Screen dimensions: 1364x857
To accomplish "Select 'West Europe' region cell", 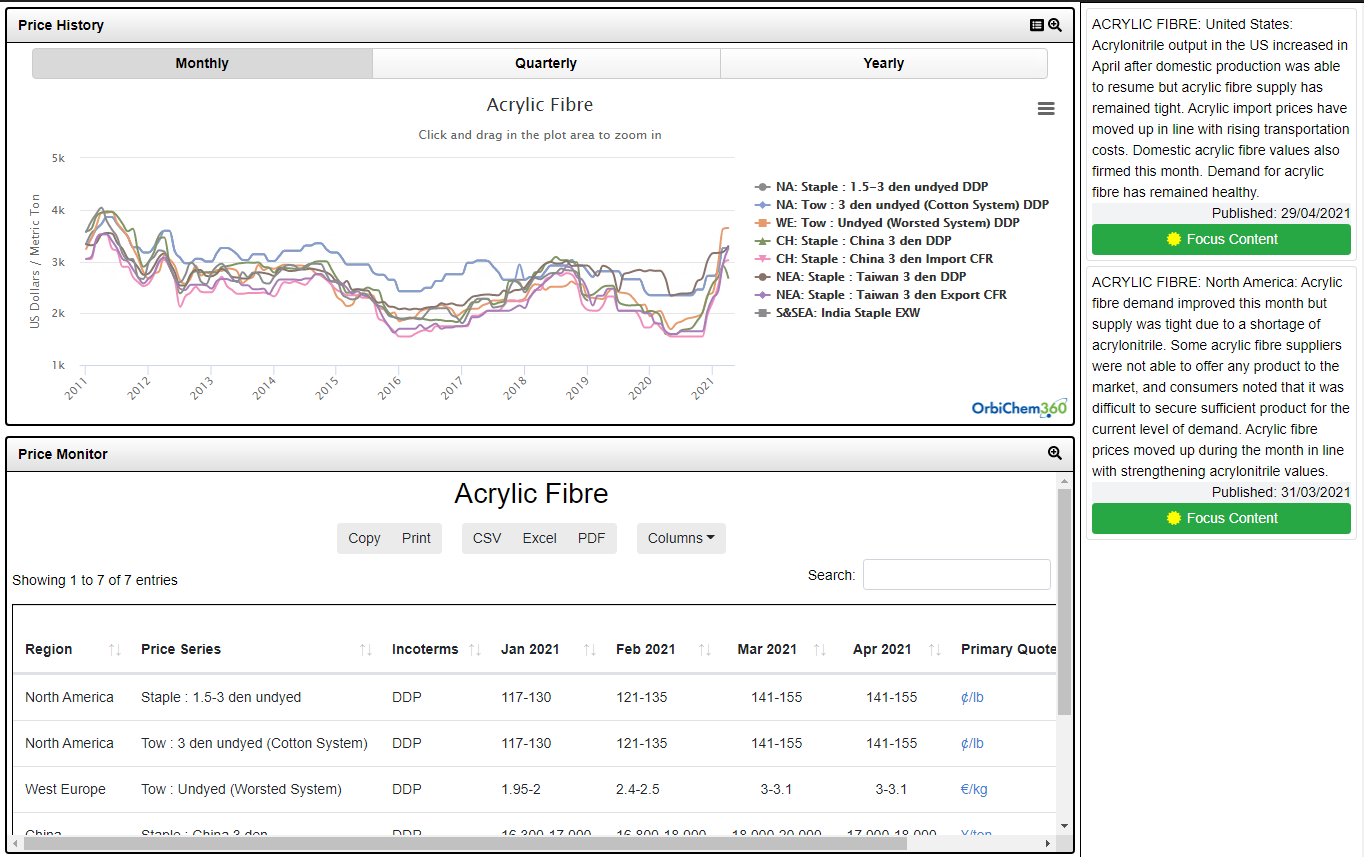I will pos(65,789).
